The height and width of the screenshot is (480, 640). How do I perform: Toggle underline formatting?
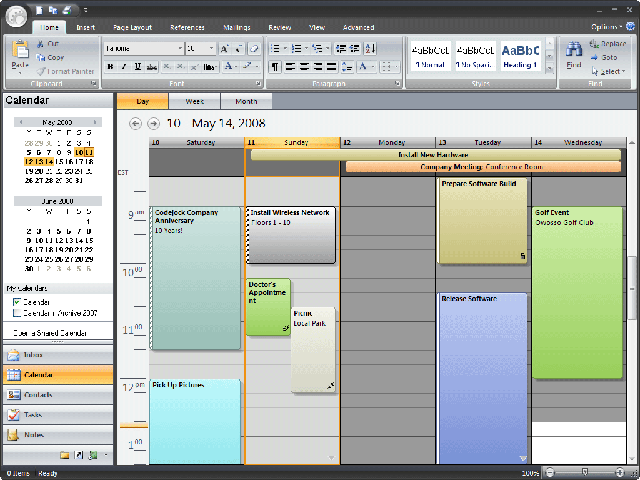[138, 67]
